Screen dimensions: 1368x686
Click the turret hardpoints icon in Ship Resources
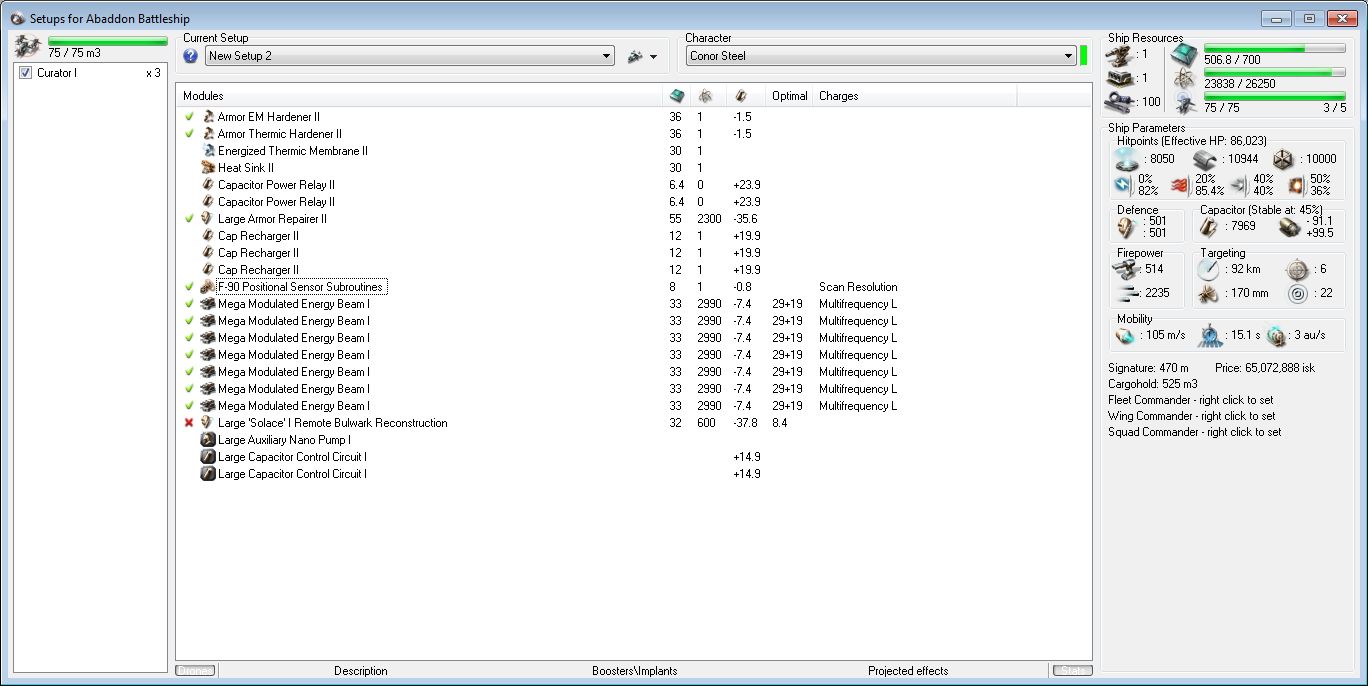click(1120, 54)
